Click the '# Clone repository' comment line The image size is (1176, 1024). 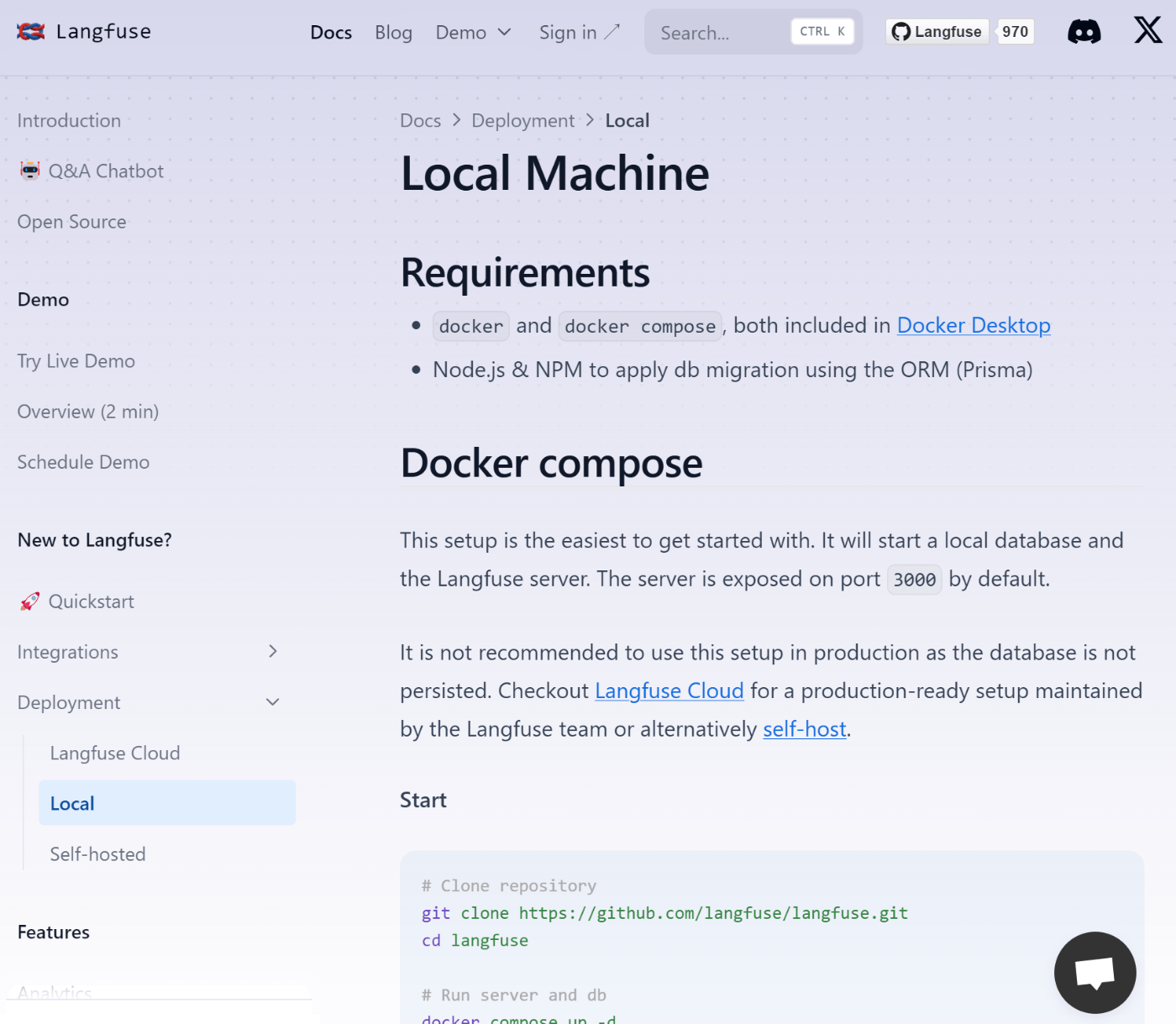click(x=509, y=885)
